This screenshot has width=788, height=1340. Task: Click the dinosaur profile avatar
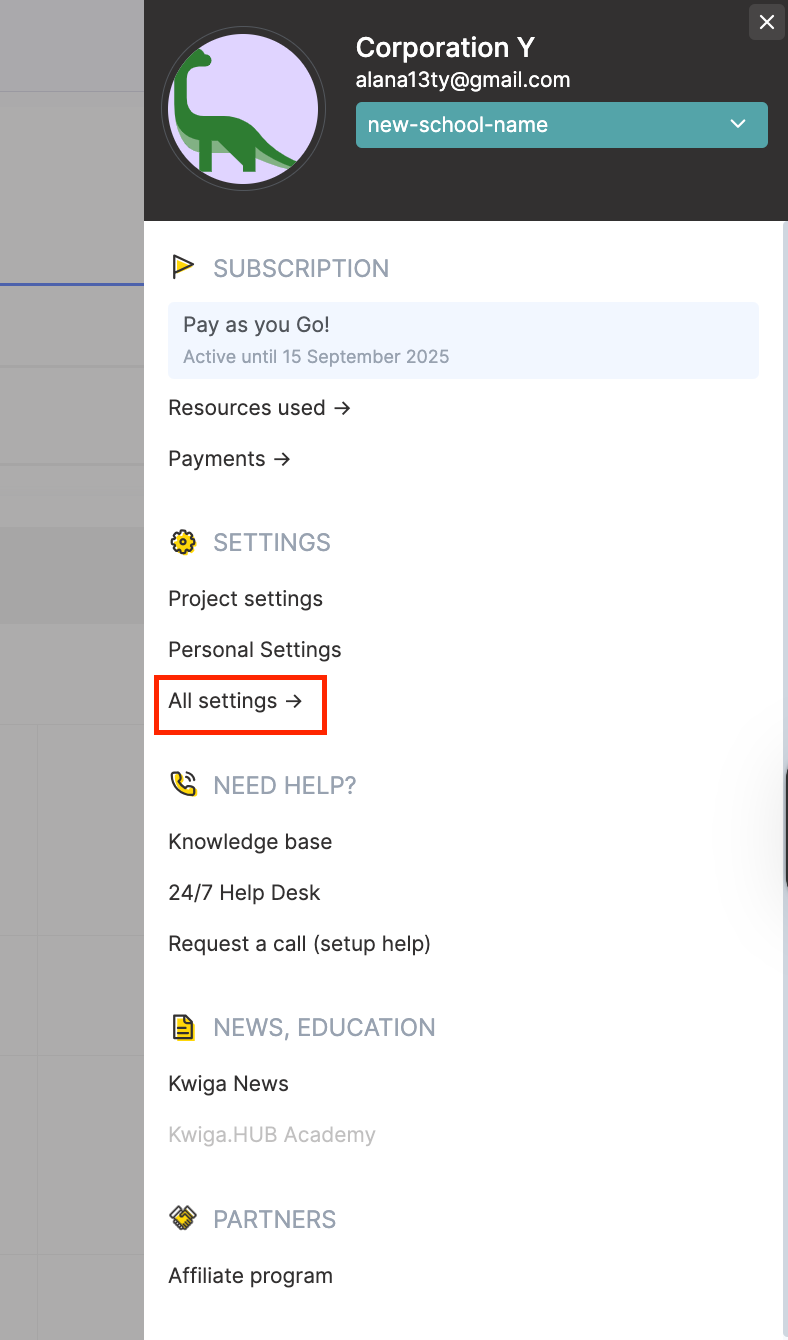tap(244, 110)
